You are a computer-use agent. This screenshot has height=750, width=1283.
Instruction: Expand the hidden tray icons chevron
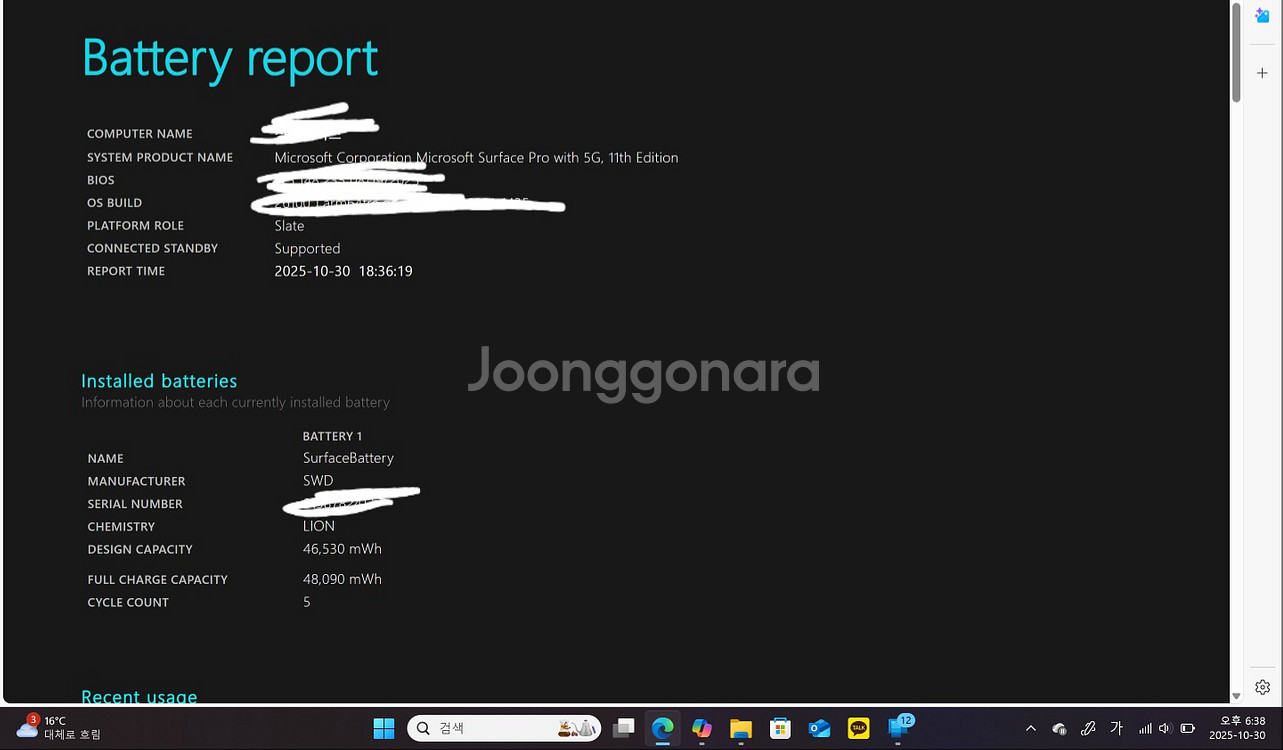[1030, 728]
